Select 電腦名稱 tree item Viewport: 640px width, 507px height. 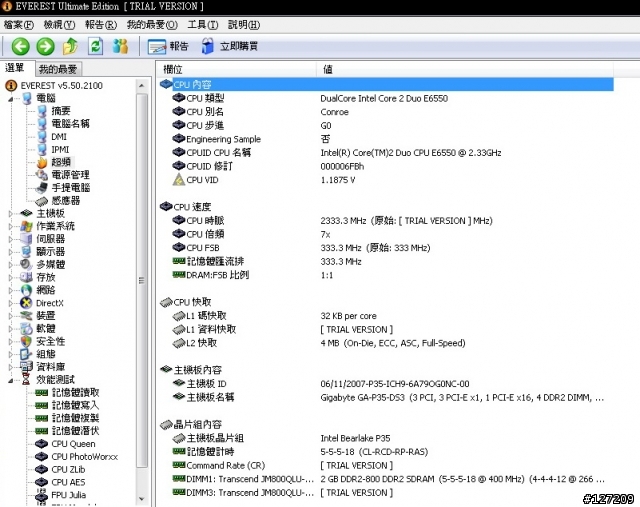tap(70, 123)
